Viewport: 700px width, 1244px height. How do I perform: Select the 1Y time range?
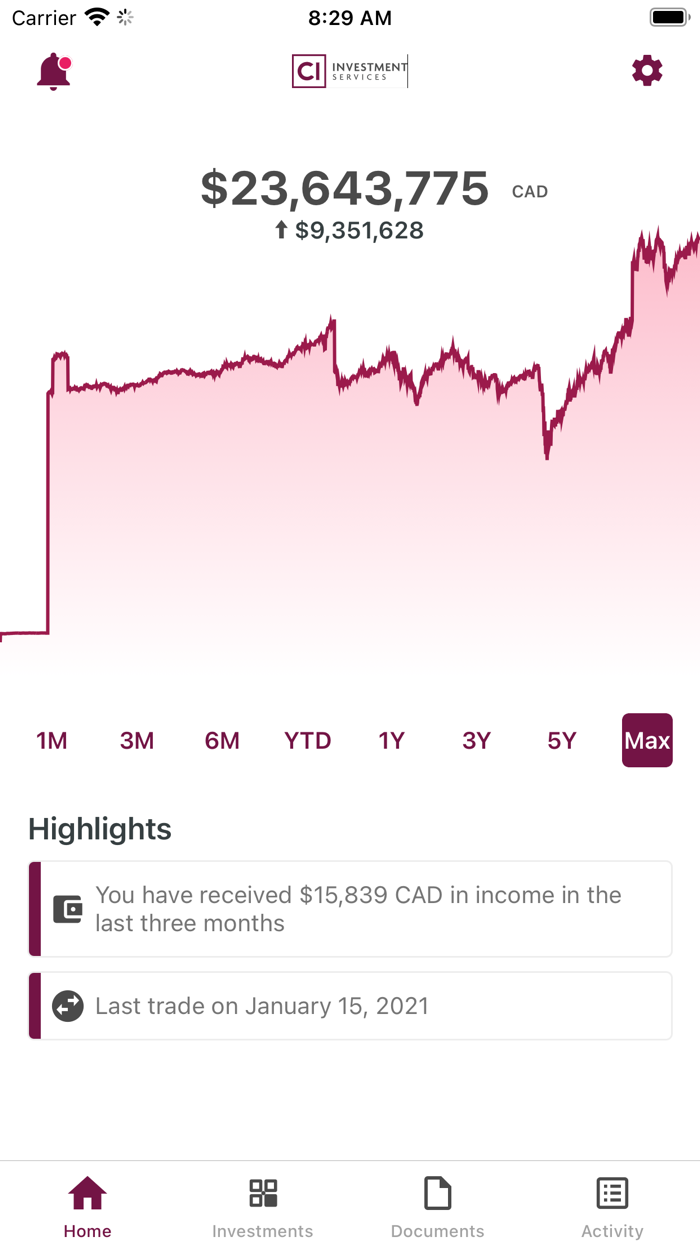[391, 740]
